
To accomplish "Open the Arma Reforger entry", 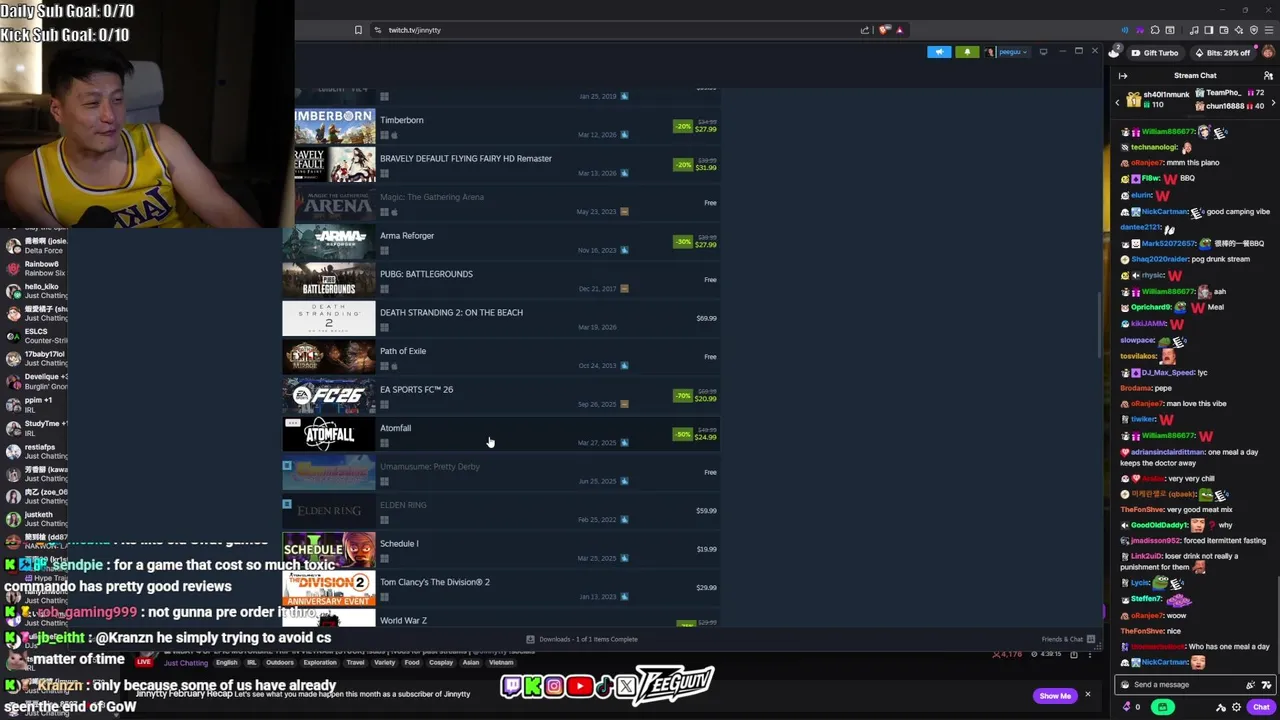I will (x=500, y=242).
